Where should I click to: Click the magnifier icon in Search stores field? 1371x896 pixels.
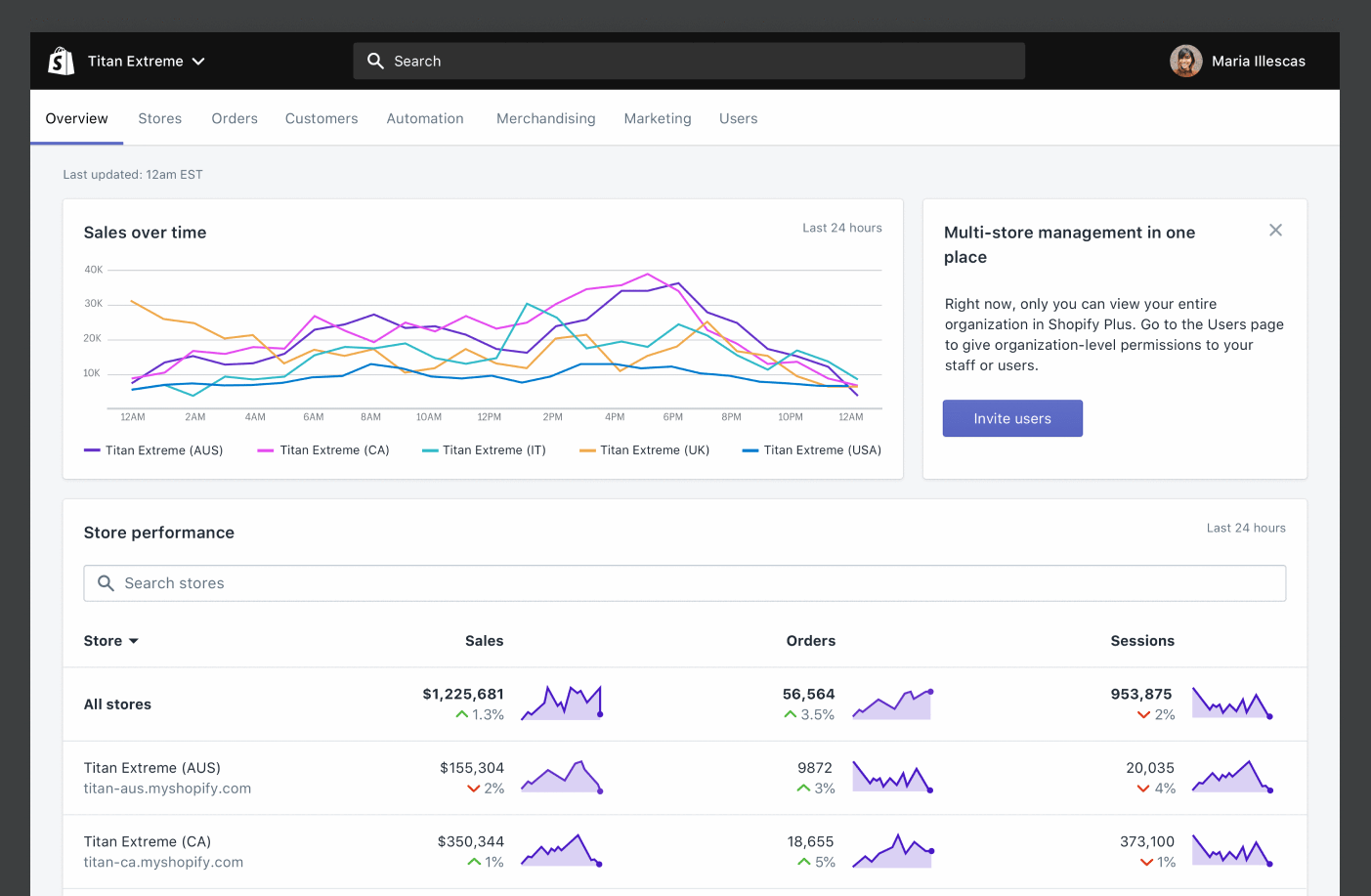tap(106, 583)
